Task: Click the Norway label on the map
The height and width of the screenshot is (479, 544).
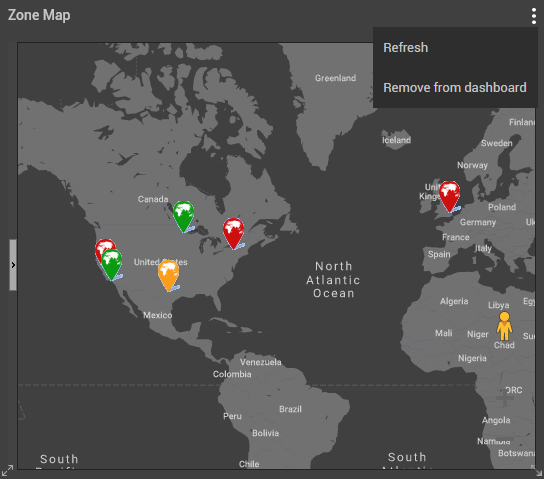Action: click(x=472, y=165)
